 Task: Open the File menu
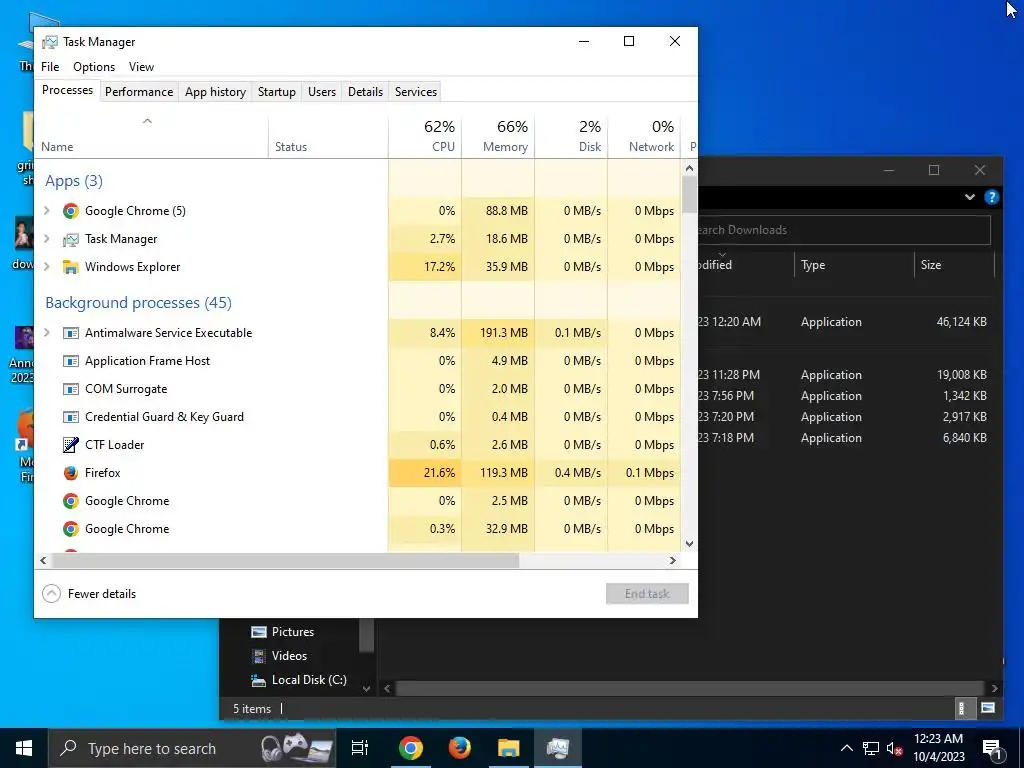tap(50, 67)
